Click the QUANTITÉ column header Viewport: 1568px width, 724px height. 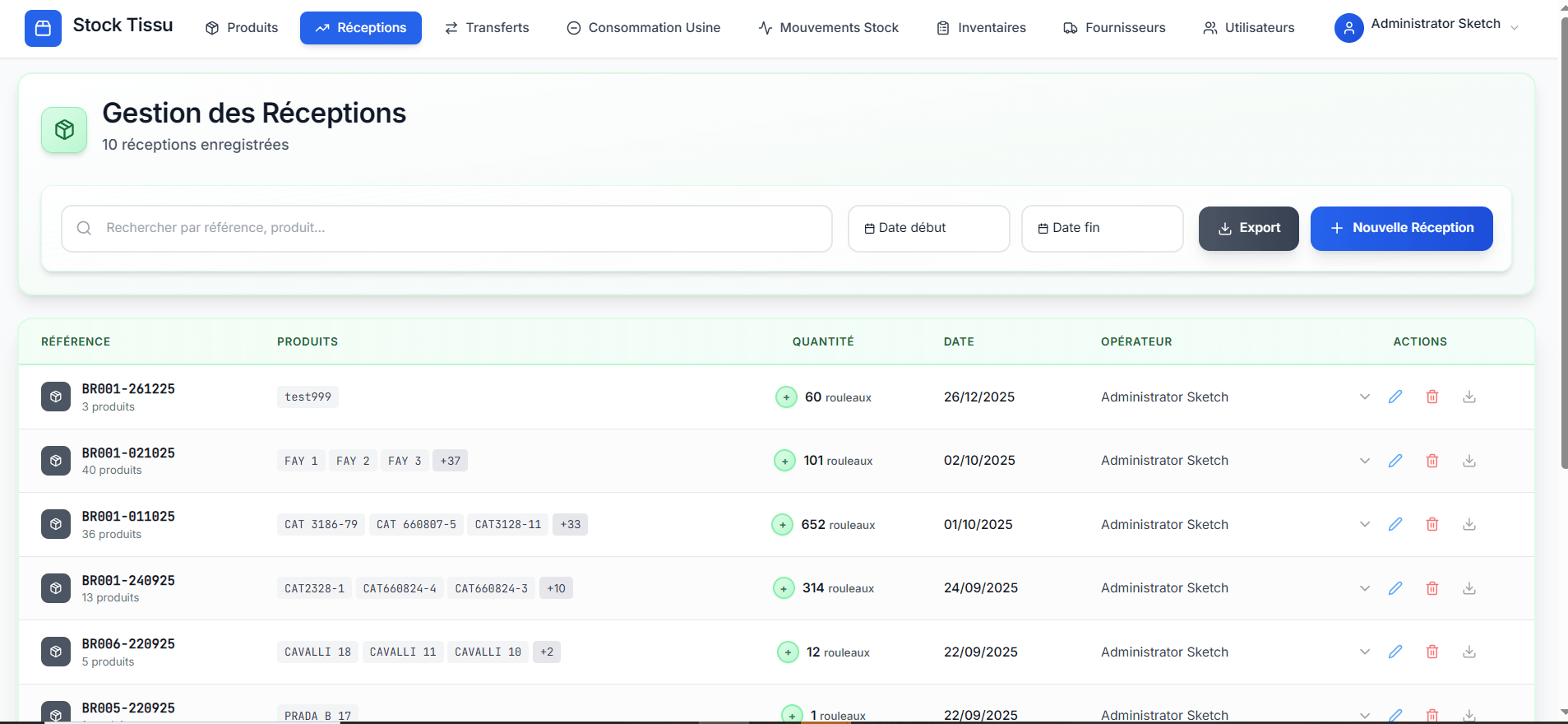pos(823,341)
